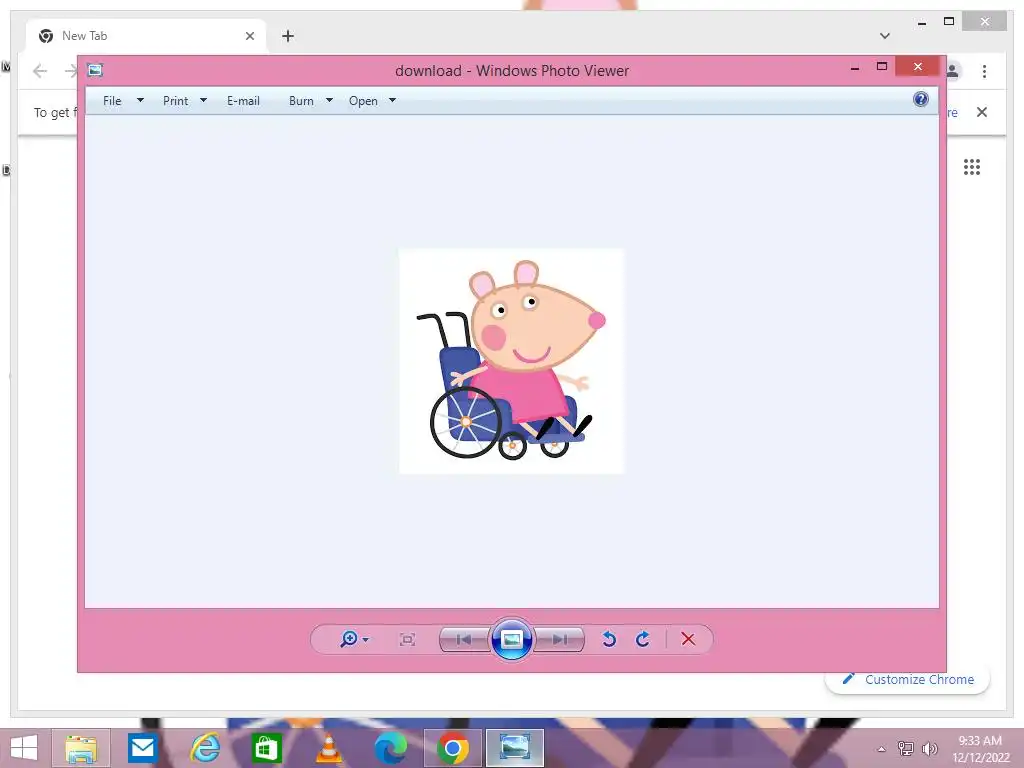
Task: Launch VLC media player from taskbar
Action: [328, 748]
